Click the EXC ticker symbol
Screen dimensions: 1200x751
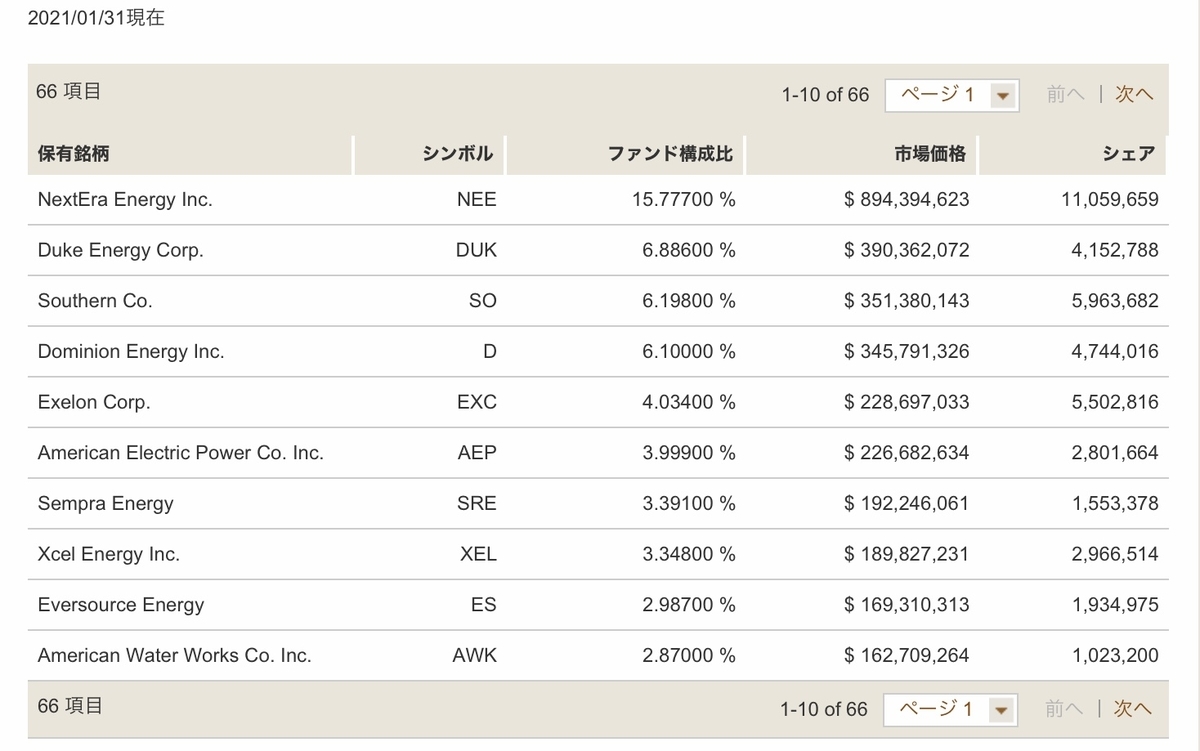coord(476,402)
